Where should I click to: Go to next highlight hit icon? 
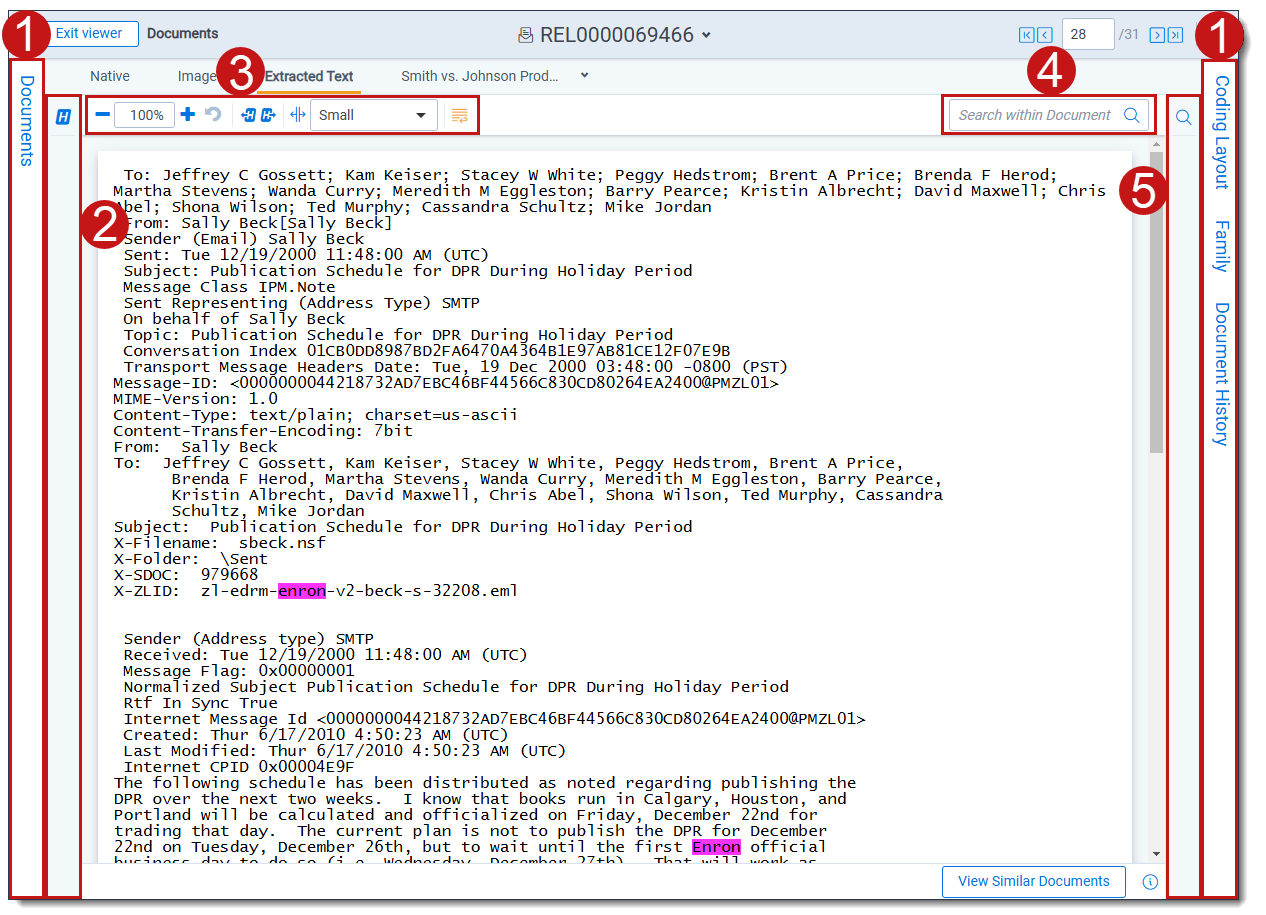pos(268,115)
